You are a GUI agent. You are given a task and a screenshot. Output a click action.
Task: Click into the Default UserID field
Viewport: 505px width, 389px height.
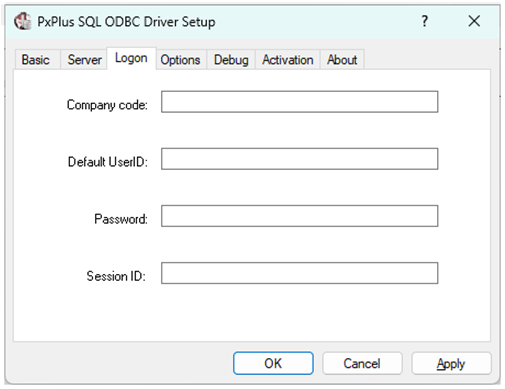[299, 159]
